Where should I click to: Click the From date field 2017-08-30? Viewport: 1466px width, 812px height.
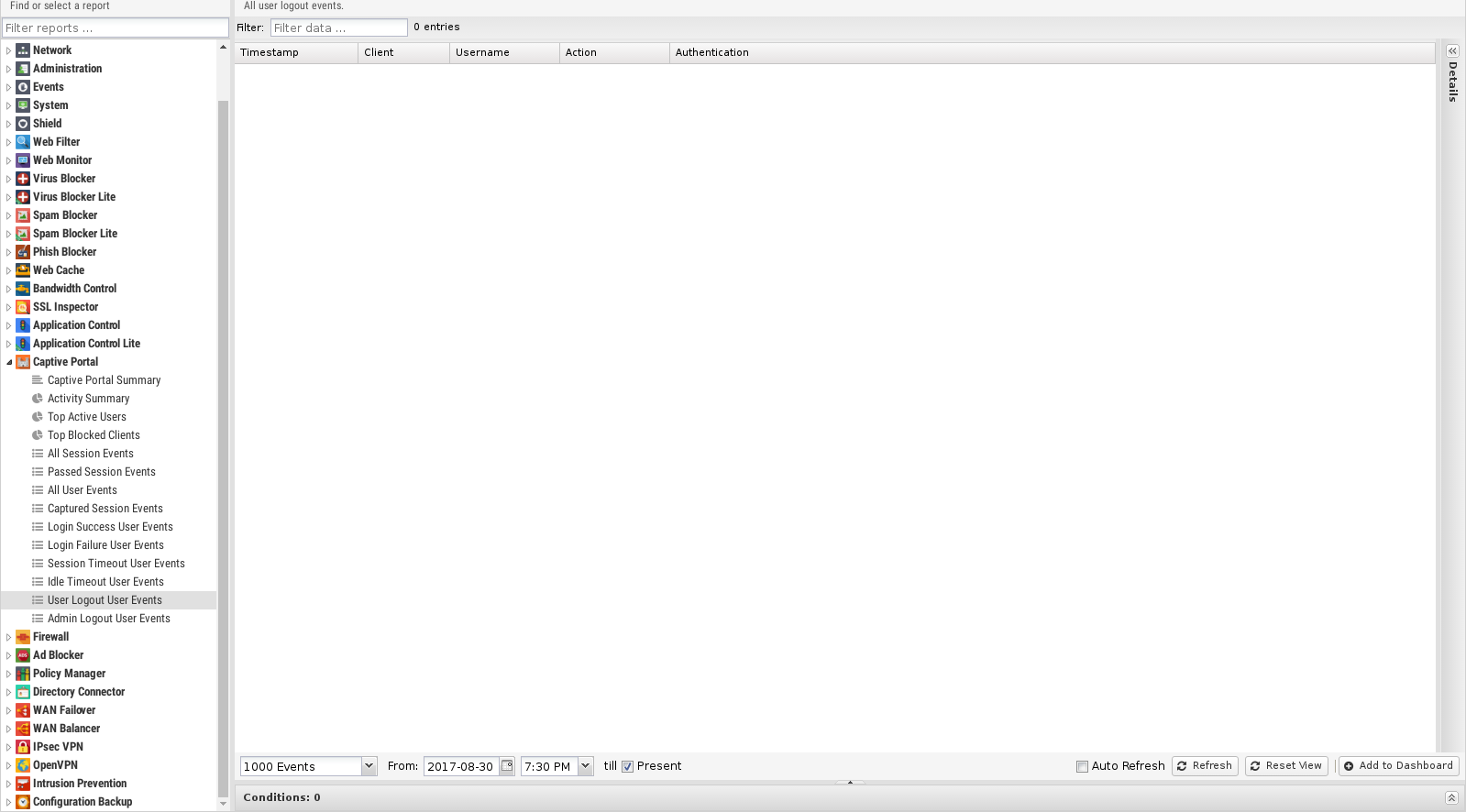(461, 766)
